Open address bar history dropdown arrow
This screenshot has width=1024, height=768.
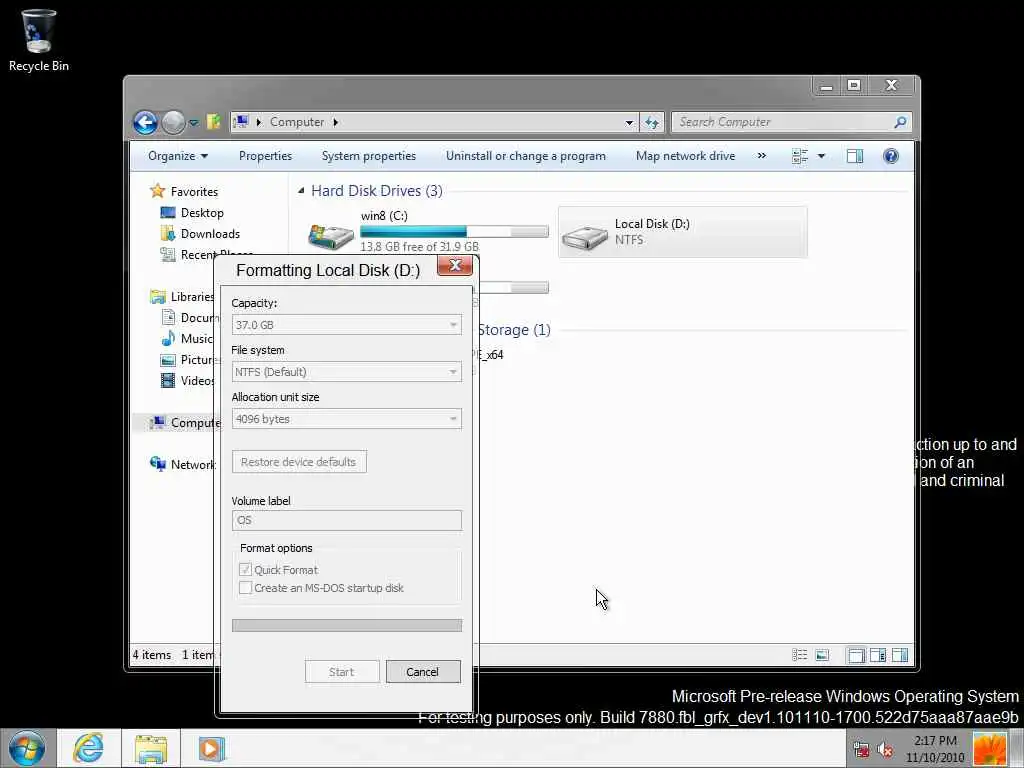[629, 122]
